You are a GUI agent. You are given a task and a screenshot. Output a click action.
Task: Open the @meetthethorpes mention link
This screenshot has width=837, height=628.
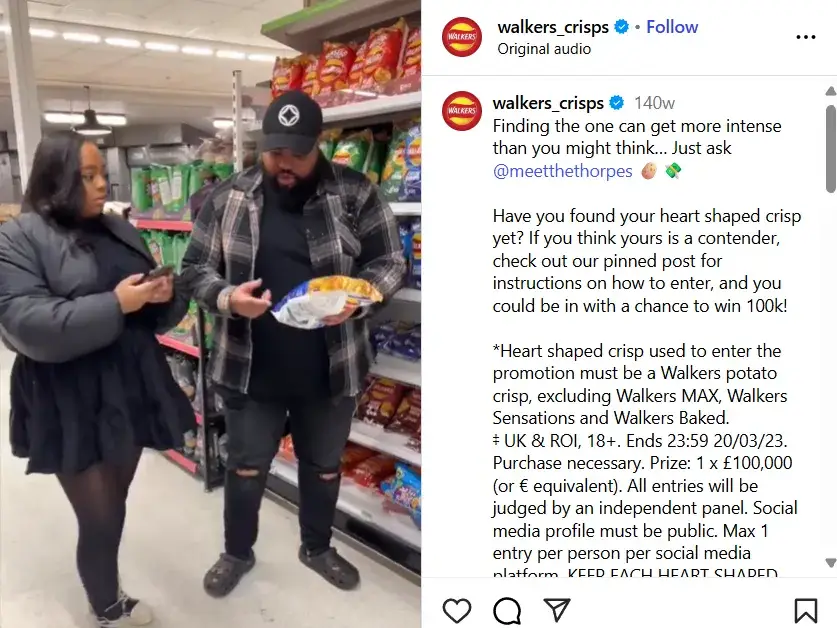pos(563,171)
